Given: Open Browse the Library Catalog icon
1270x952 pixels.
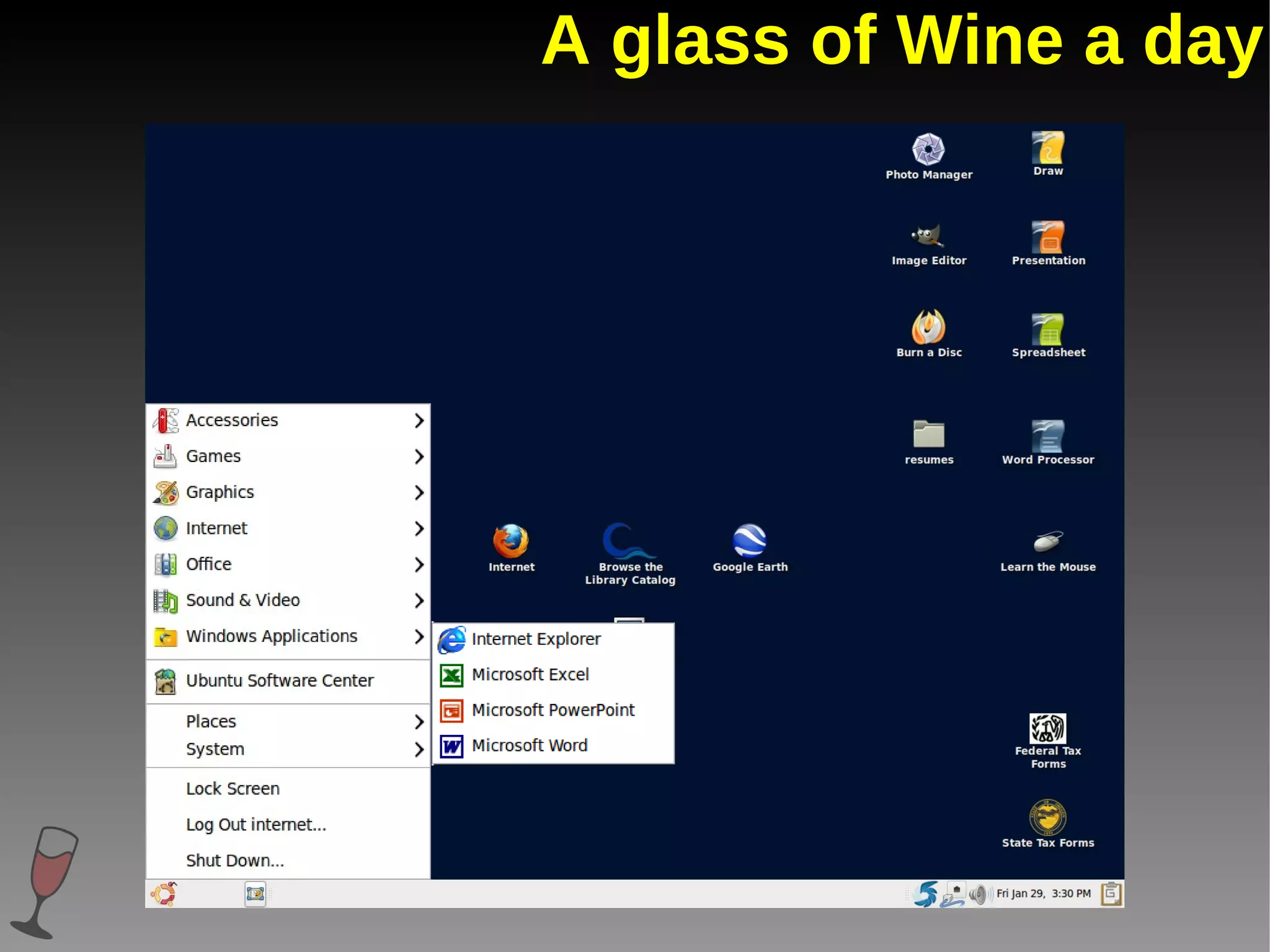Looking at the screenshot, I should coord(629,541).
